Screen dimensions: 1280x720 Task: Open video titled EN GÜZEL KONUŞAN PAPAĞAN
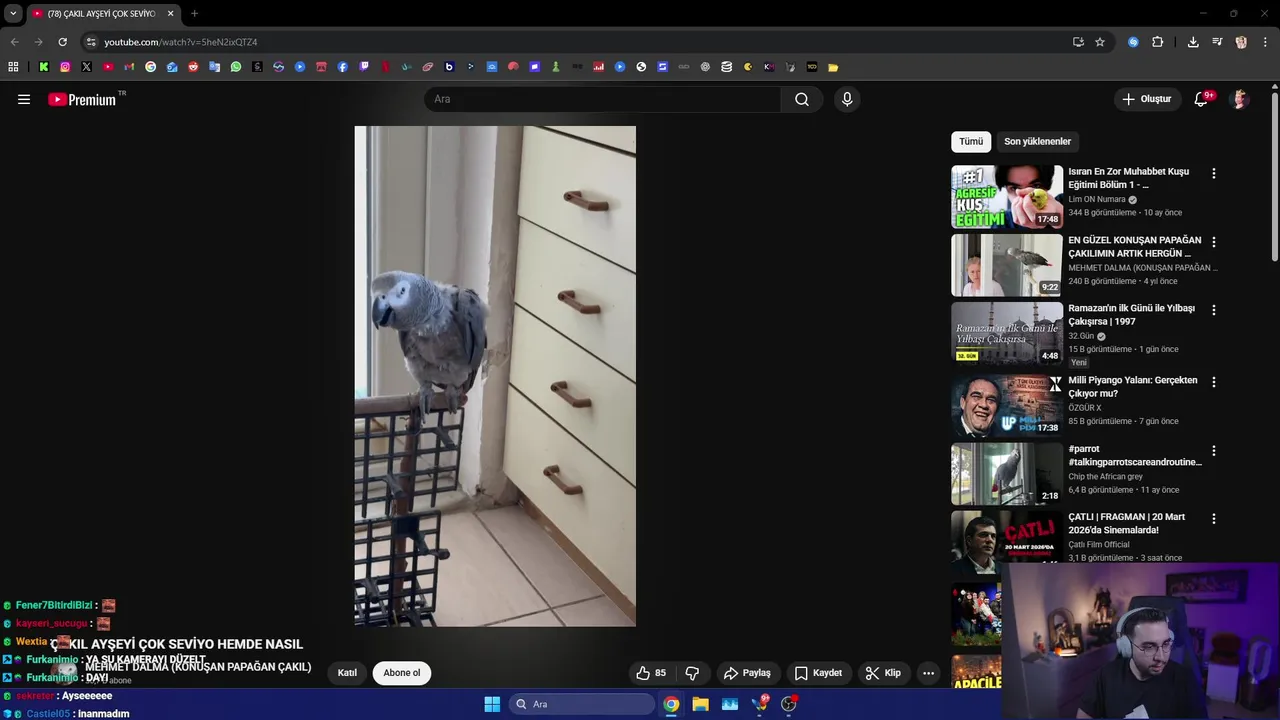pyautogui.click(x=1135, y=247)
